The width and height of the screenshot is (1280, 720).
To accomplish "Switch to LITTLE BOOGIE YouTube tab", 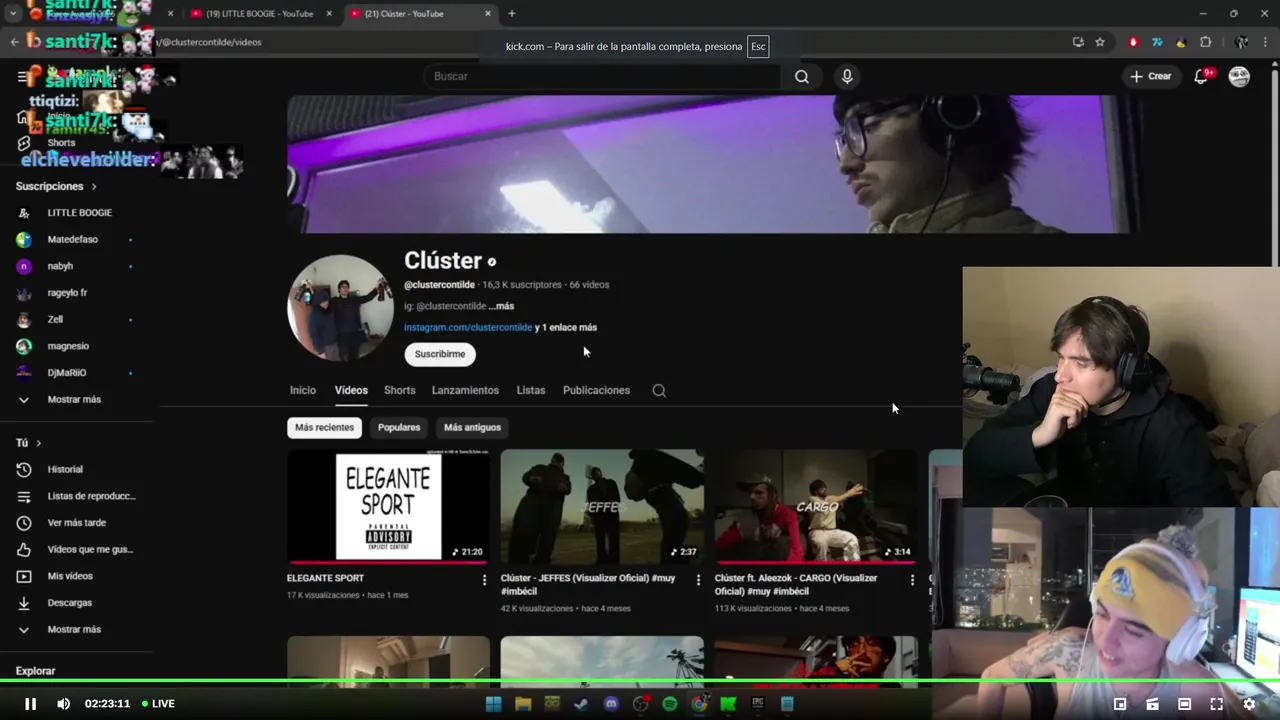I will [260, 14].
